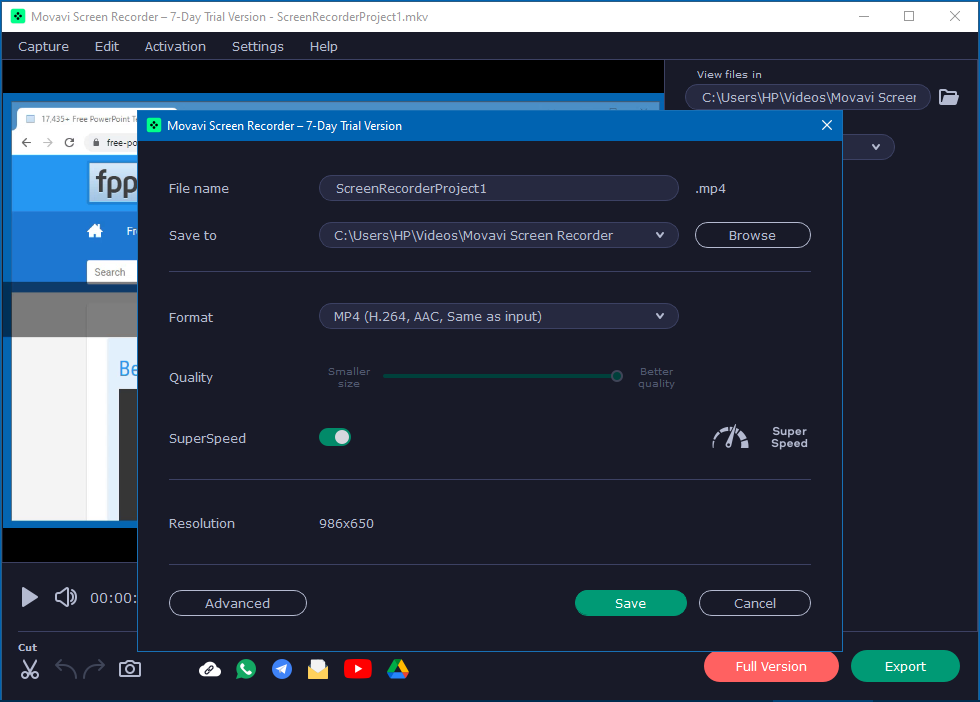The width and height of the screenshot is (980, 702).
Task: Open Advanced export settings
Action: click(238, 603)
